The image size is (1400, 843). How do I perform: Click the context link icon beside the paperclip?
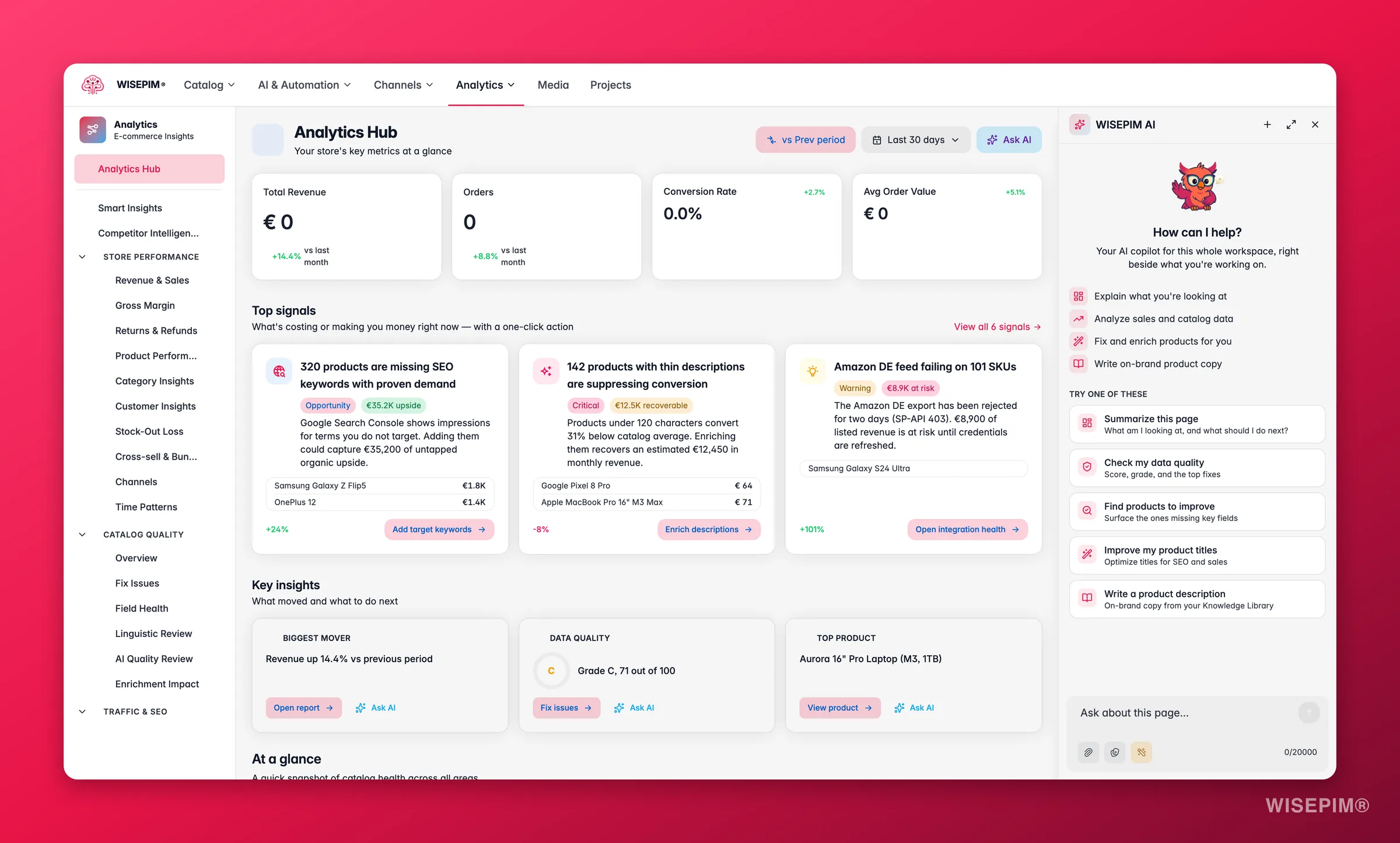[1115, 752]
